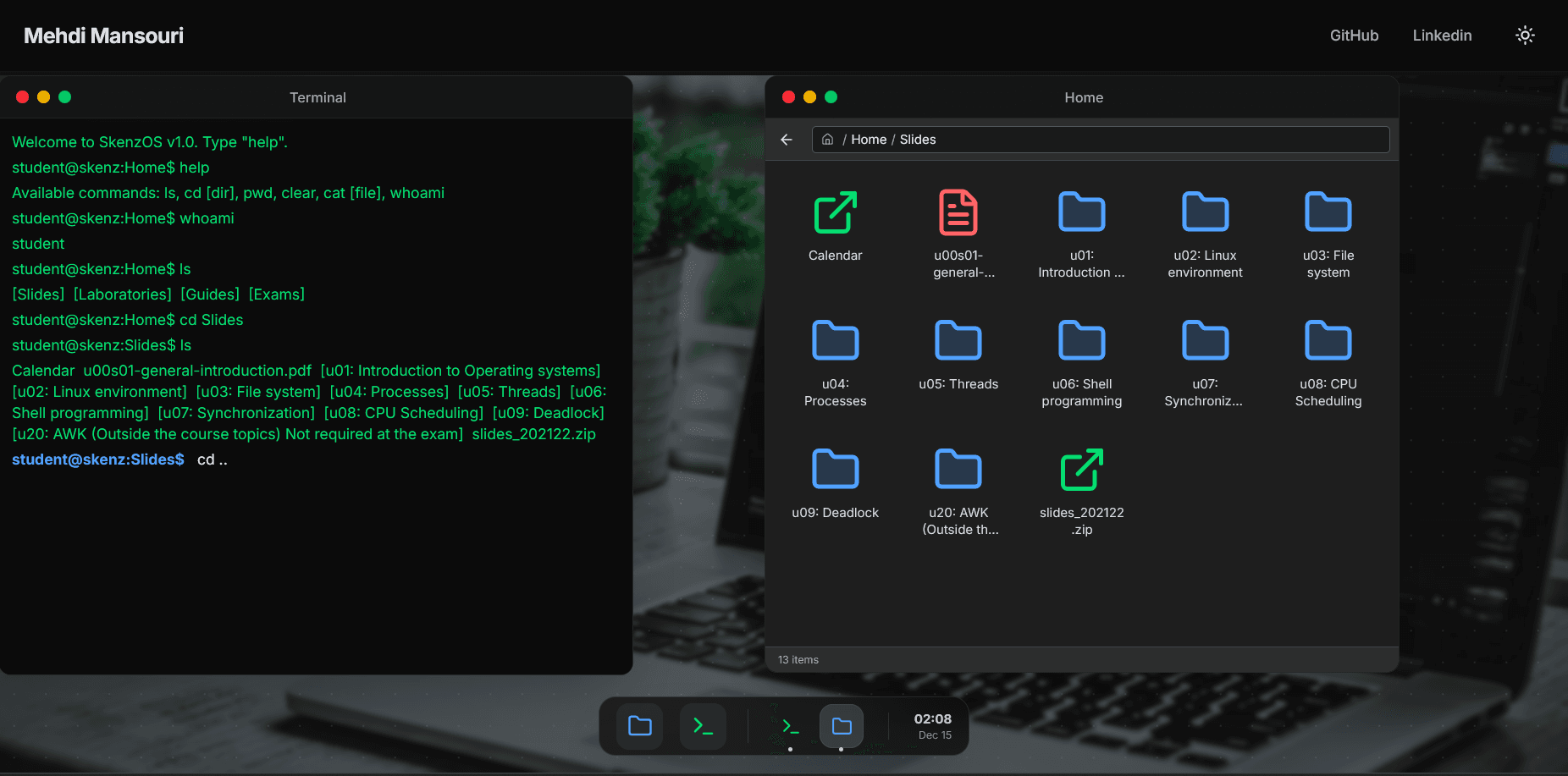Open the Calendar shortcut
This screenshot has width=1568, height=776.
click(835, 224)
